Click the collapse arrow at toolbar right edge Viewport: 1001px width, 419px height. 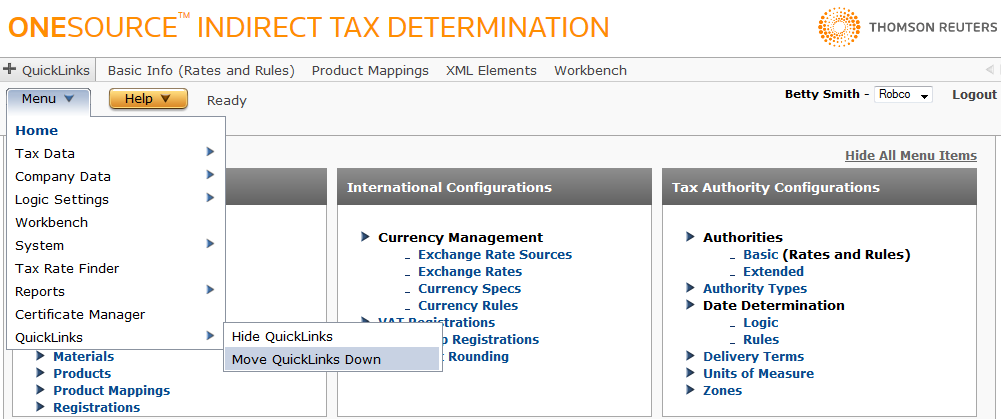(990, 70)
